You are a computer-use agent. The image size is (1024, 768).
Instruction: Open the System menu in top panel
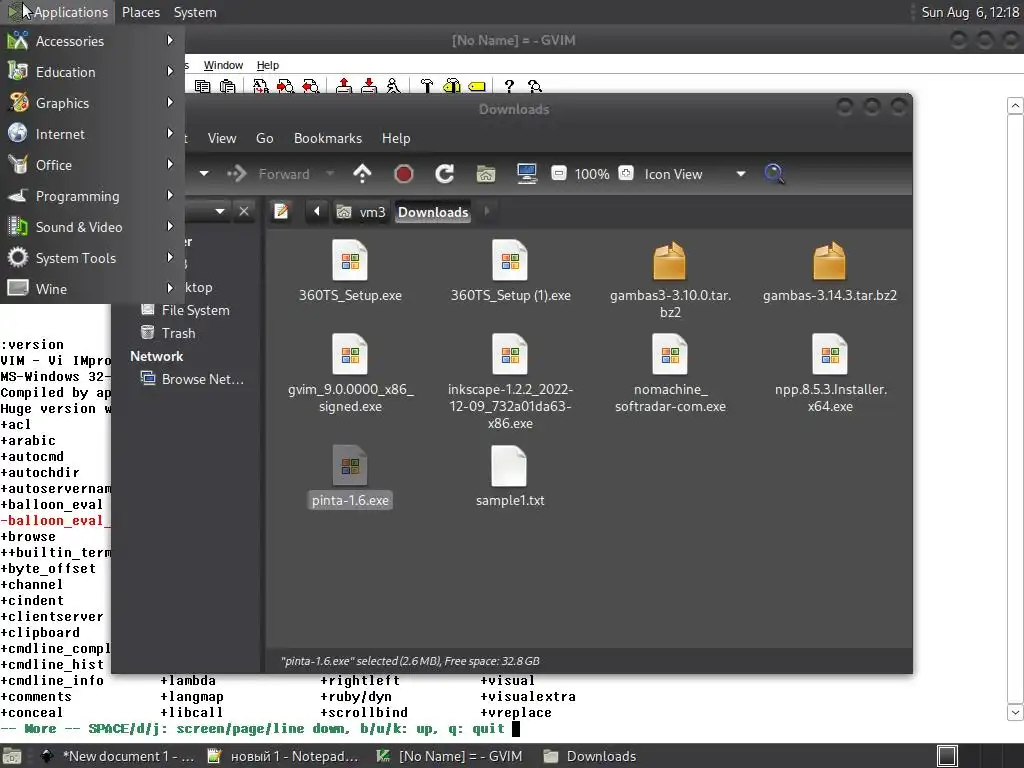(195, 12)
